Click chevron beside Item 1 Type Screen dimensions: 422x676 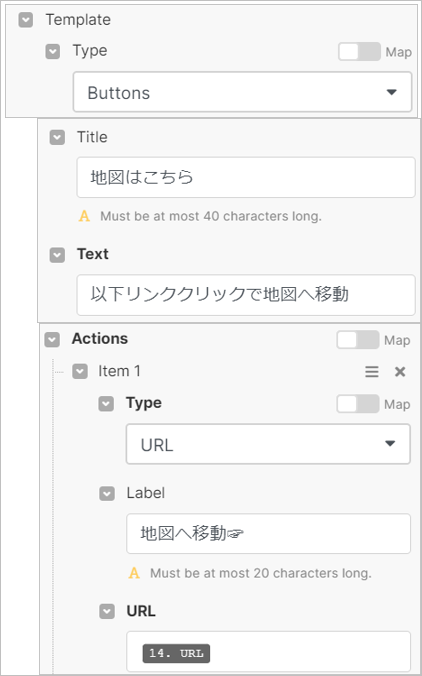point(106,404)
